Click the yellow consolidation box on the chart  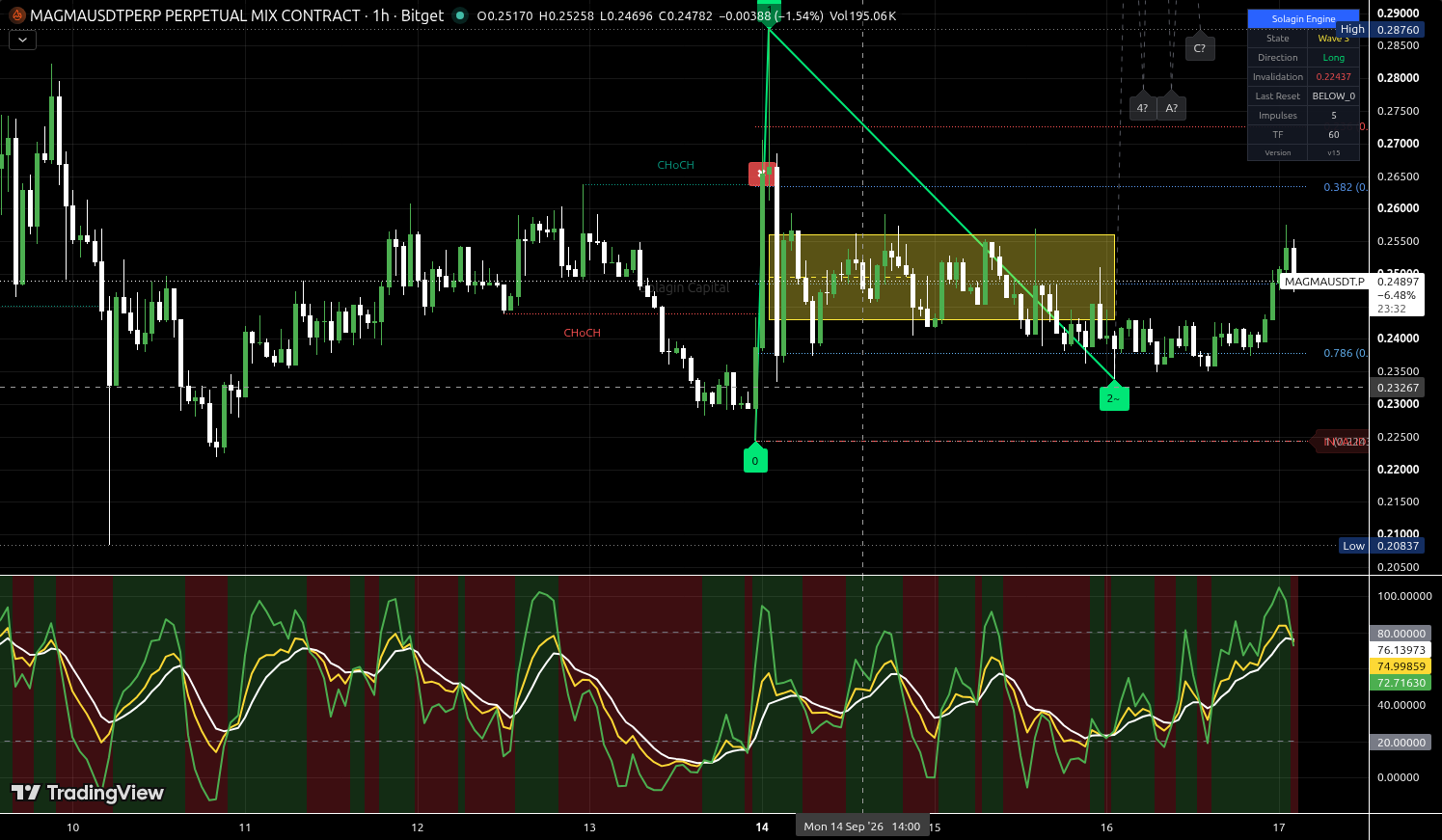(941, 277)
